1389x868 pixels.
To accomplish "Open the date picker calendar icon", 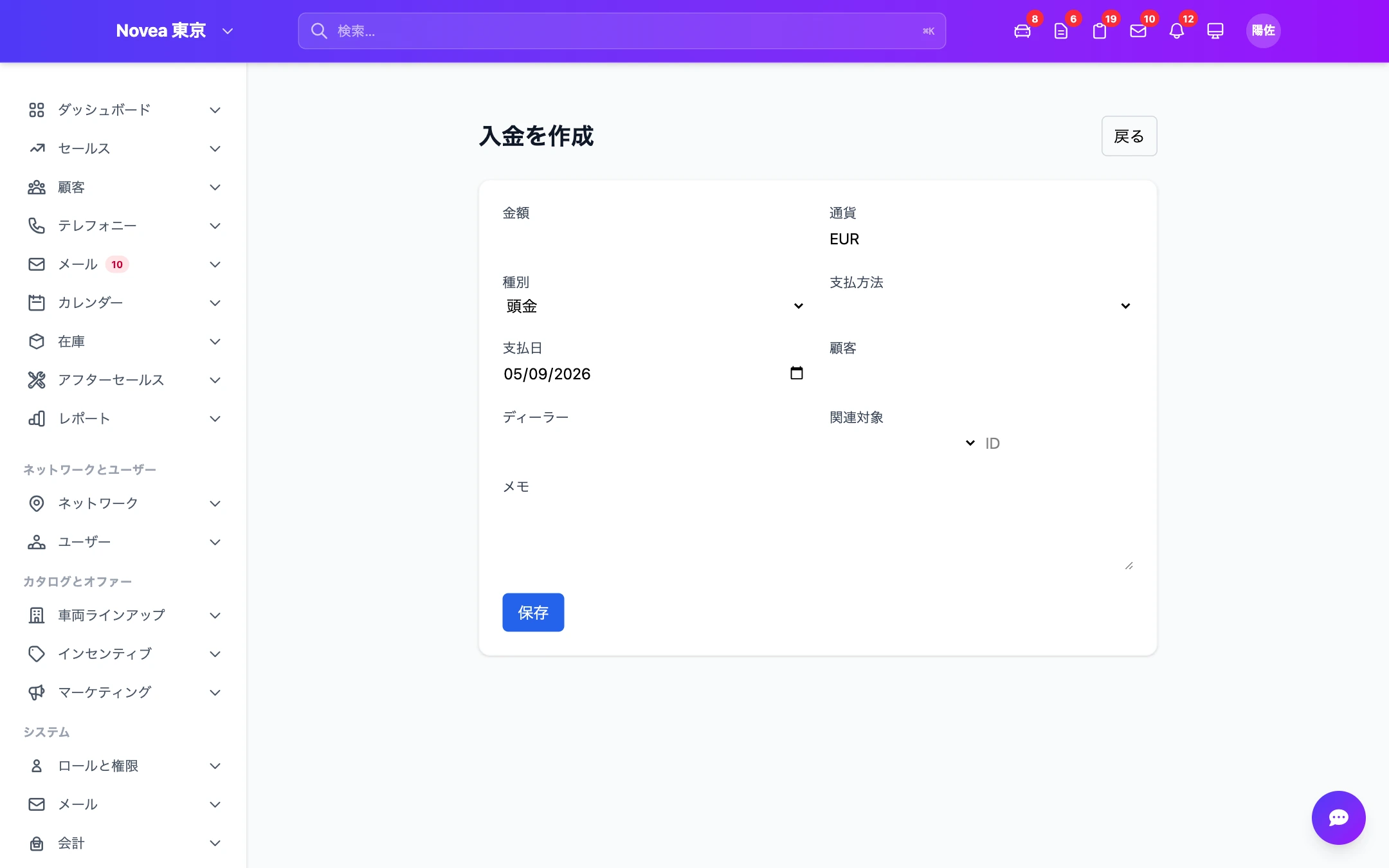I will pyautogui.click(x=797, y=373).
